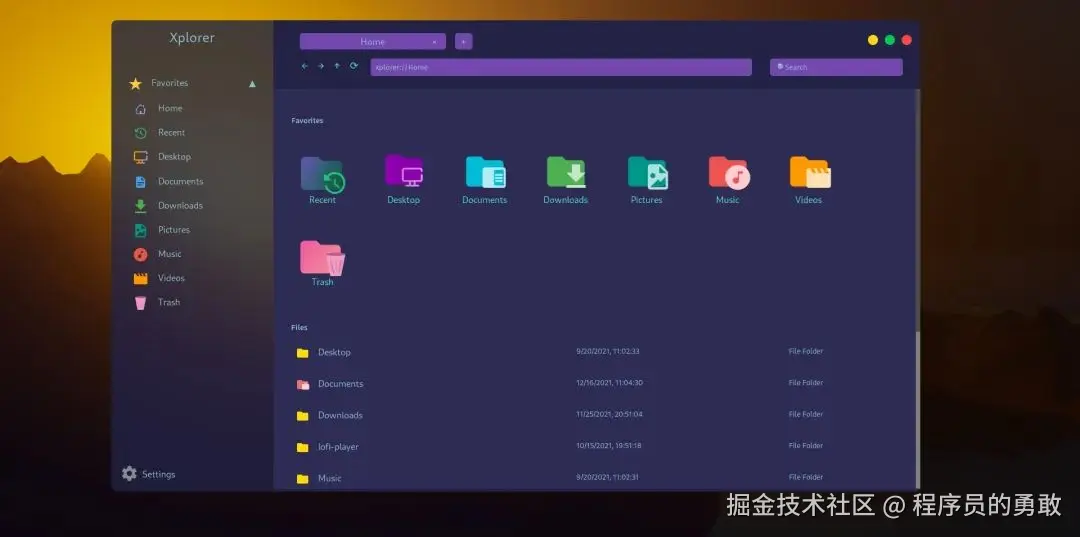
Task: Add a new tab with plus button
Action: pos(464,41)
